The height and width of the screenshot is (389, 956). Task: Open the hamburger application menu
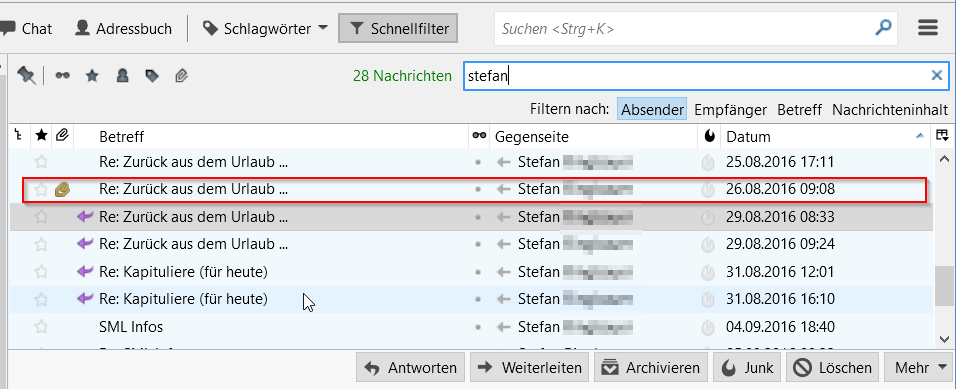(x=927, y=28)
